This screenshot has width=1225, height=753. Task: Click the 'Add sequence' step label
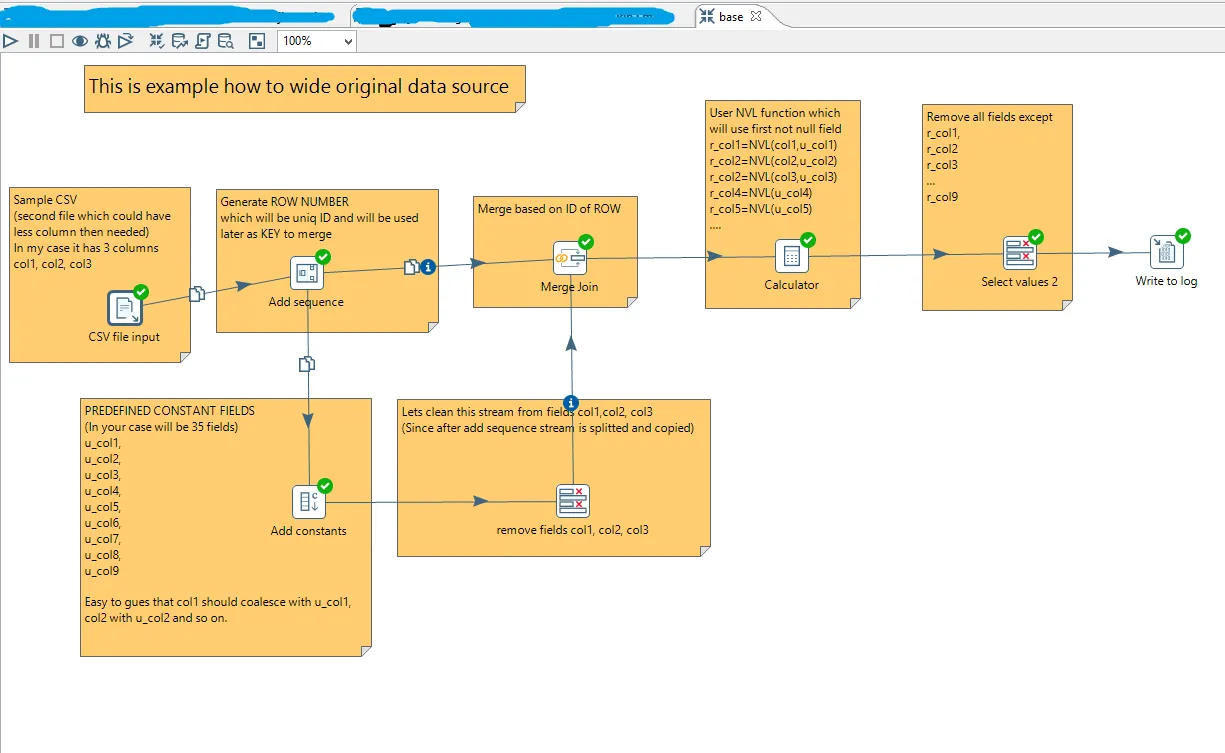coord(306,302)
